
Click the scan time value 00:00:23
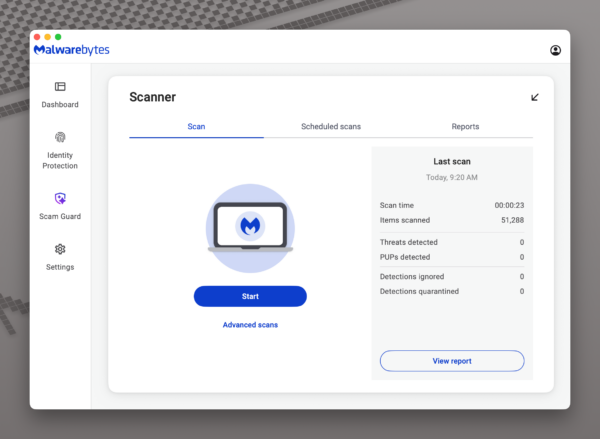tap(509, 206)
